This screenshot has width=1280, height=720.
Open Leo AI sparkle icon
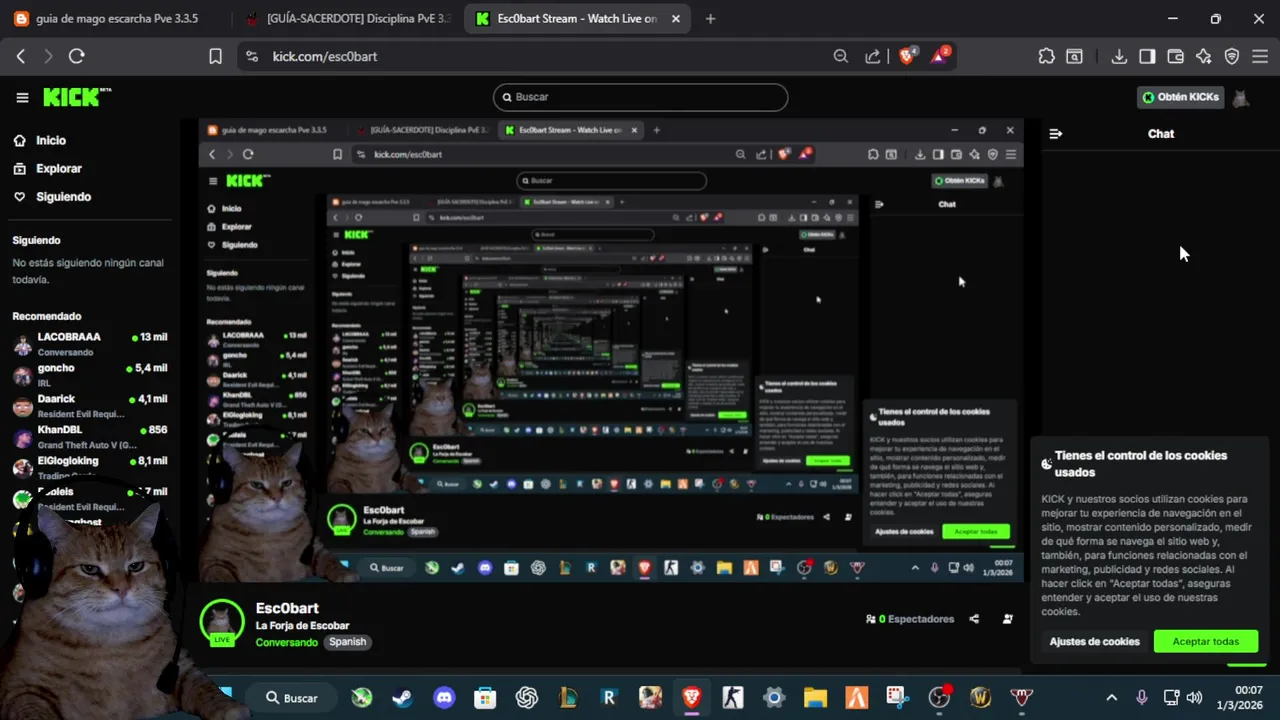(x=1204, y=57)
